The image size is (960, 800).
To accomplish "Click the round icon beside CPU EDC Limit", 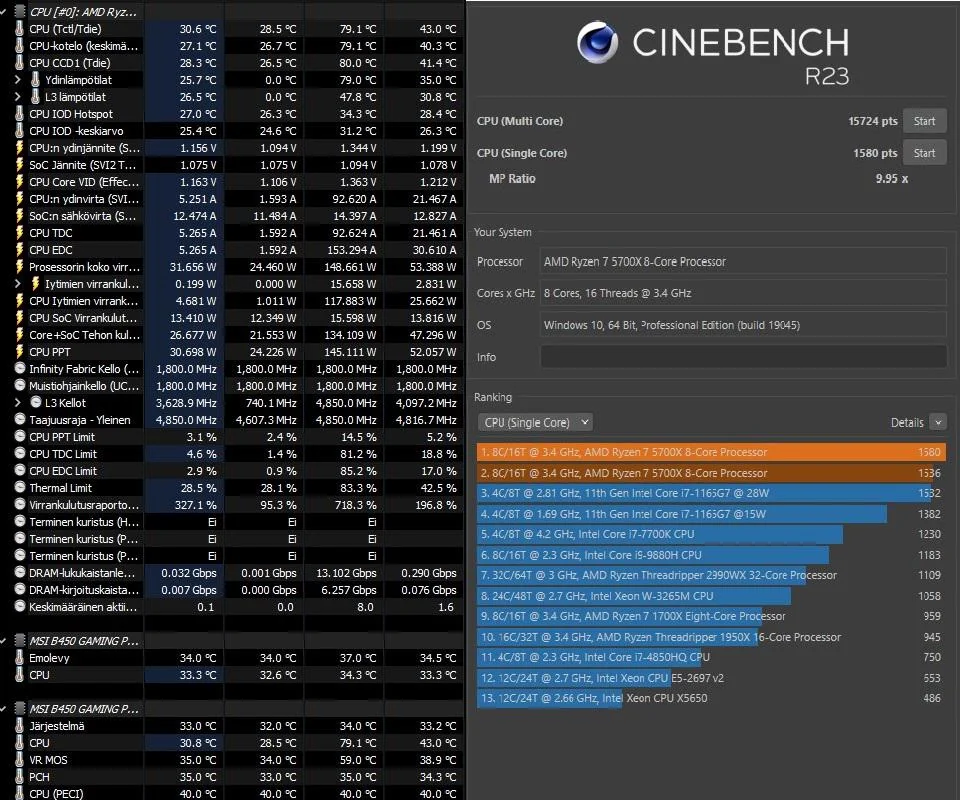I will pyautogui.click(x=20, y=471).
